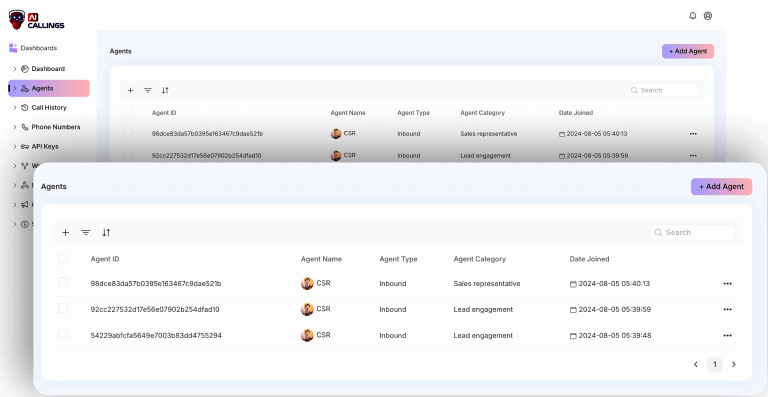
Task: Expand the Dashboard sidebar chevron
Action: click(x=15, y=69)
